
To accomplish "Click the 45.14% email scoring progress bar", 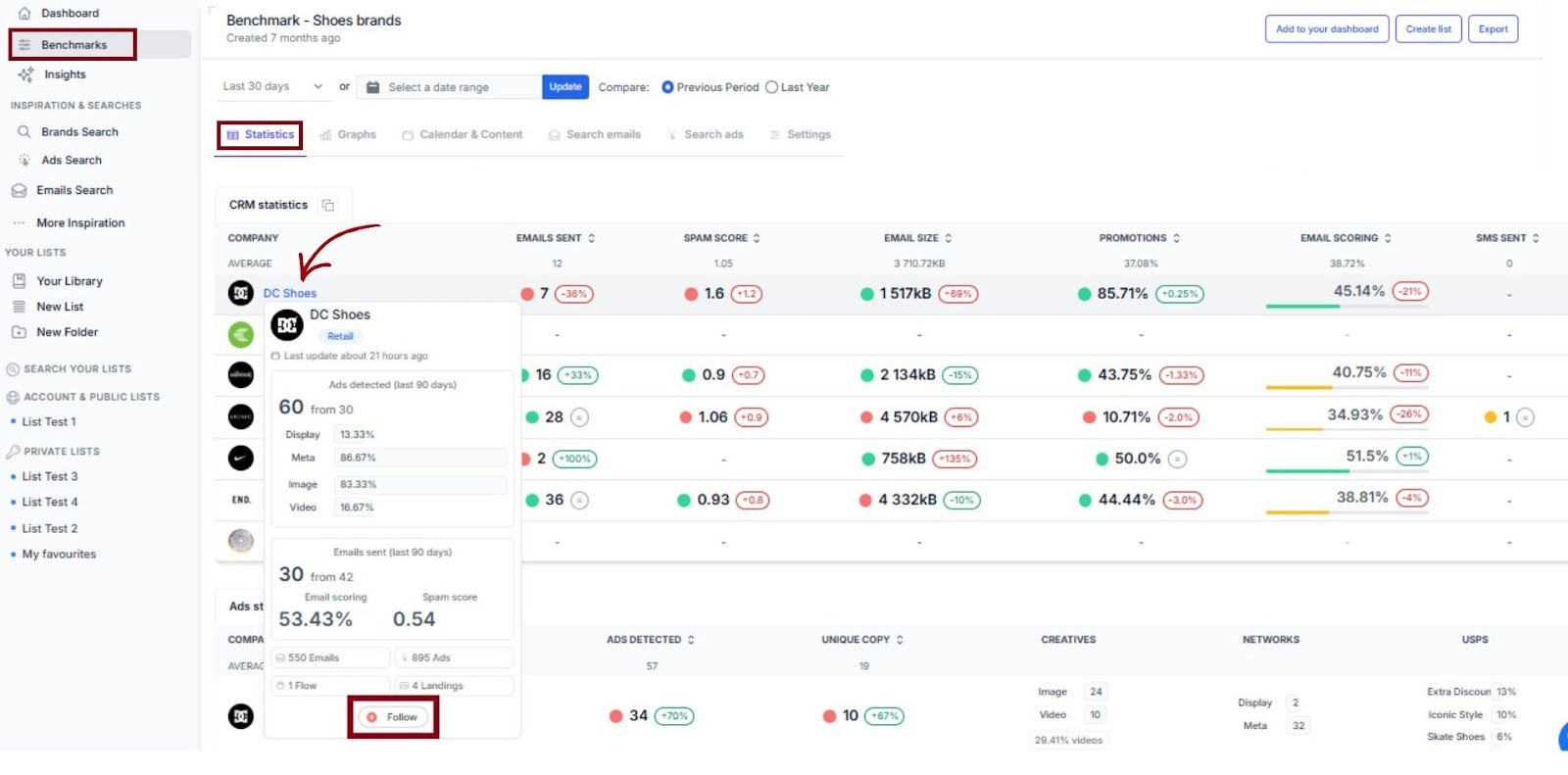I will 1347,307.
